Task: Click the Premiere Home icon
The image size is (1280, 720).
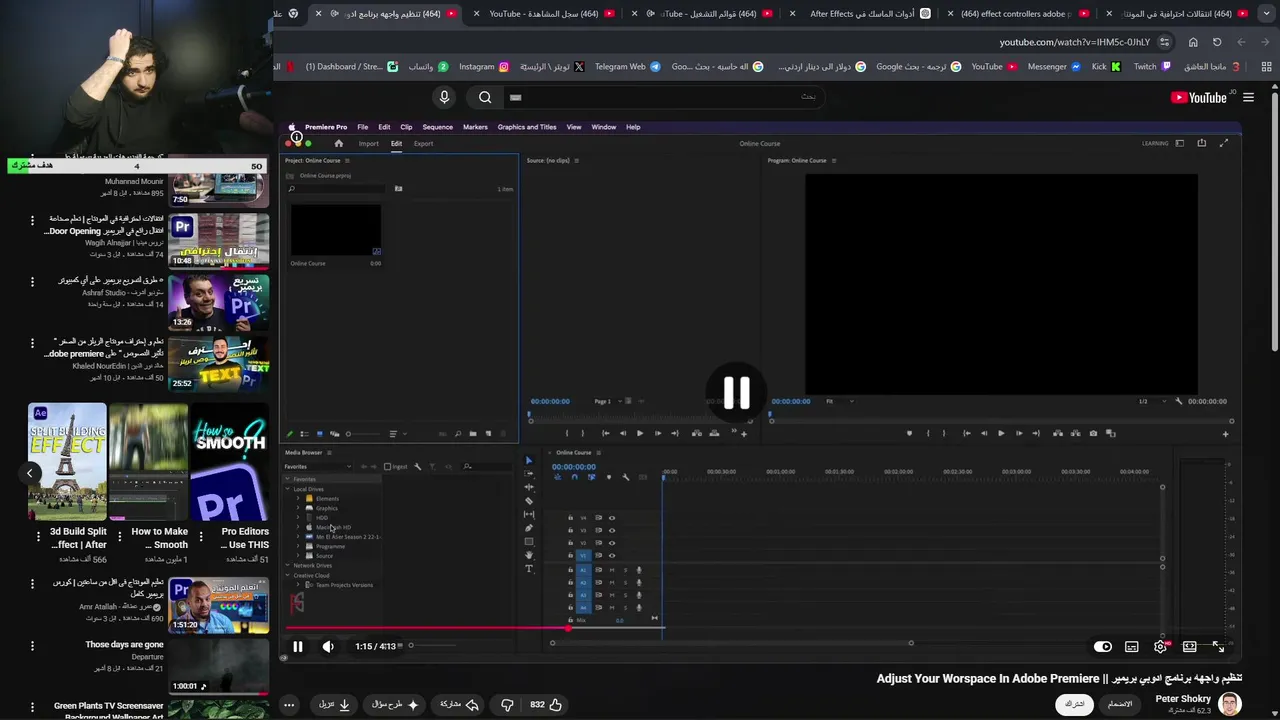Action: (338, 143)
